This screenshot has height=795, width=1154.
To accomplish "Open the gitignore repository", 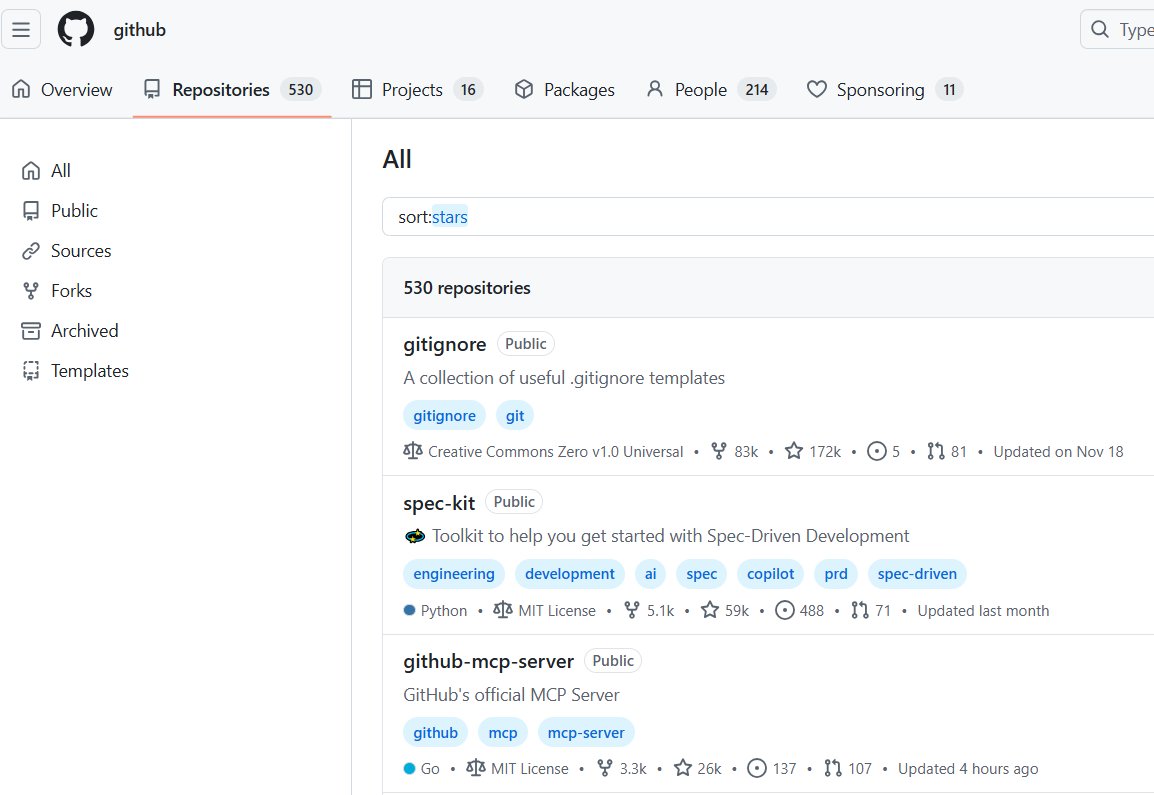I will coord(445,344).
